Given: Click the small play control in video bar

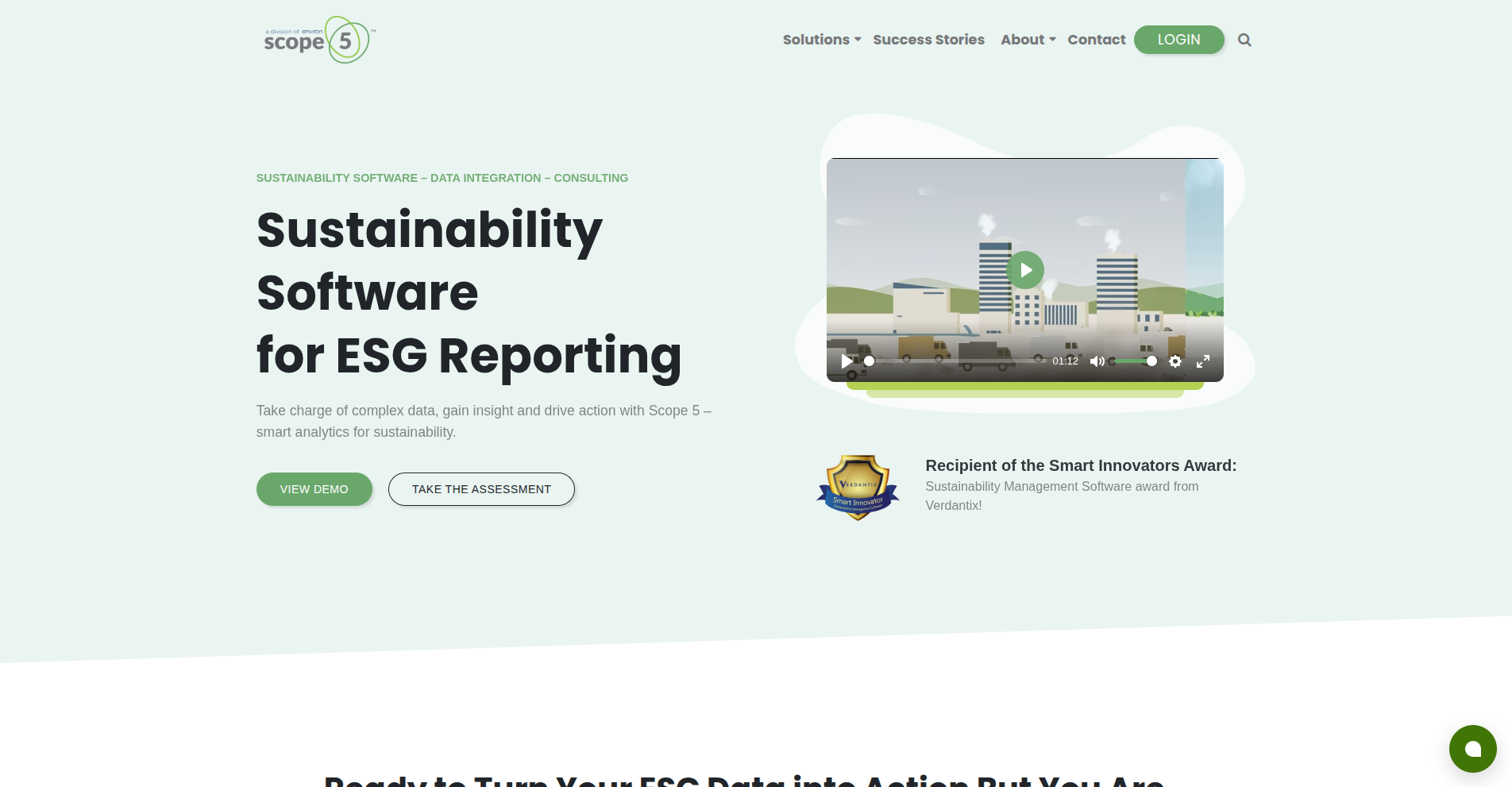Looking at the screenshot, I should tap(847, 361).
